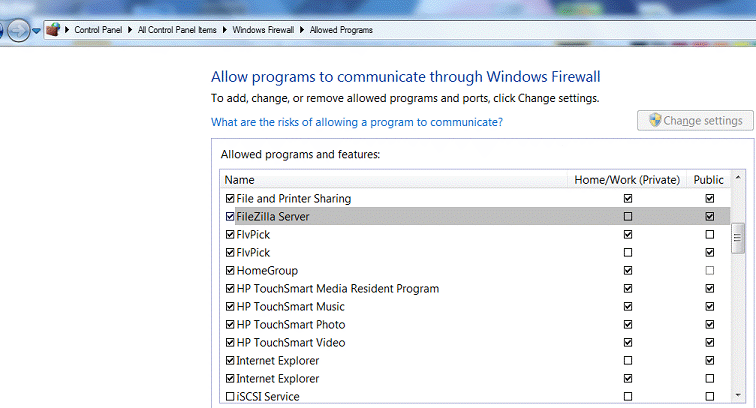The height and width of the screenshot is (408, 756).
Task: Click the list scrollbar down arrow
Action: pyautogui.click(x=738, y=395)
